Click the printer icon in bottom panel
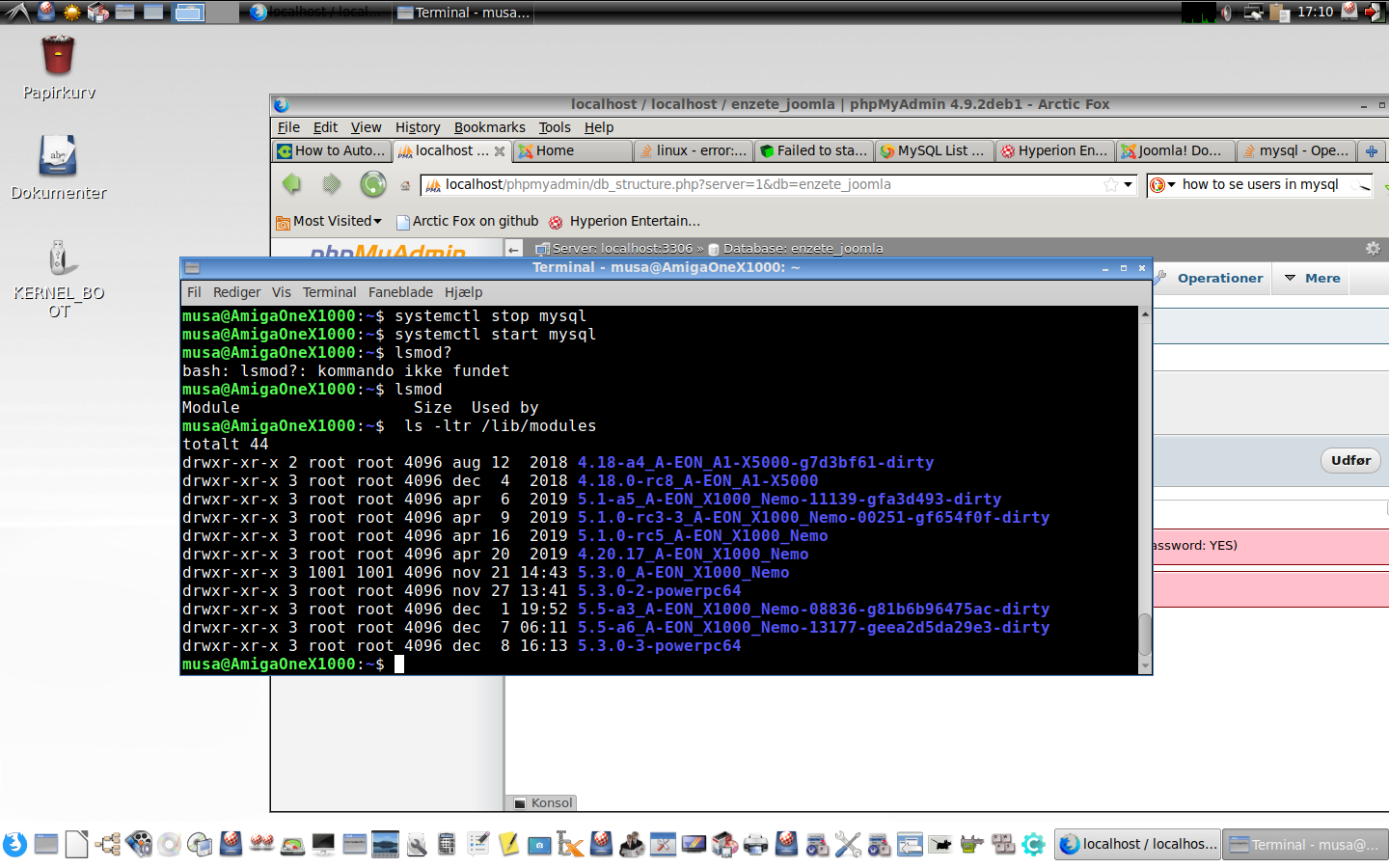1389x868 pixels. click(755, 845)
